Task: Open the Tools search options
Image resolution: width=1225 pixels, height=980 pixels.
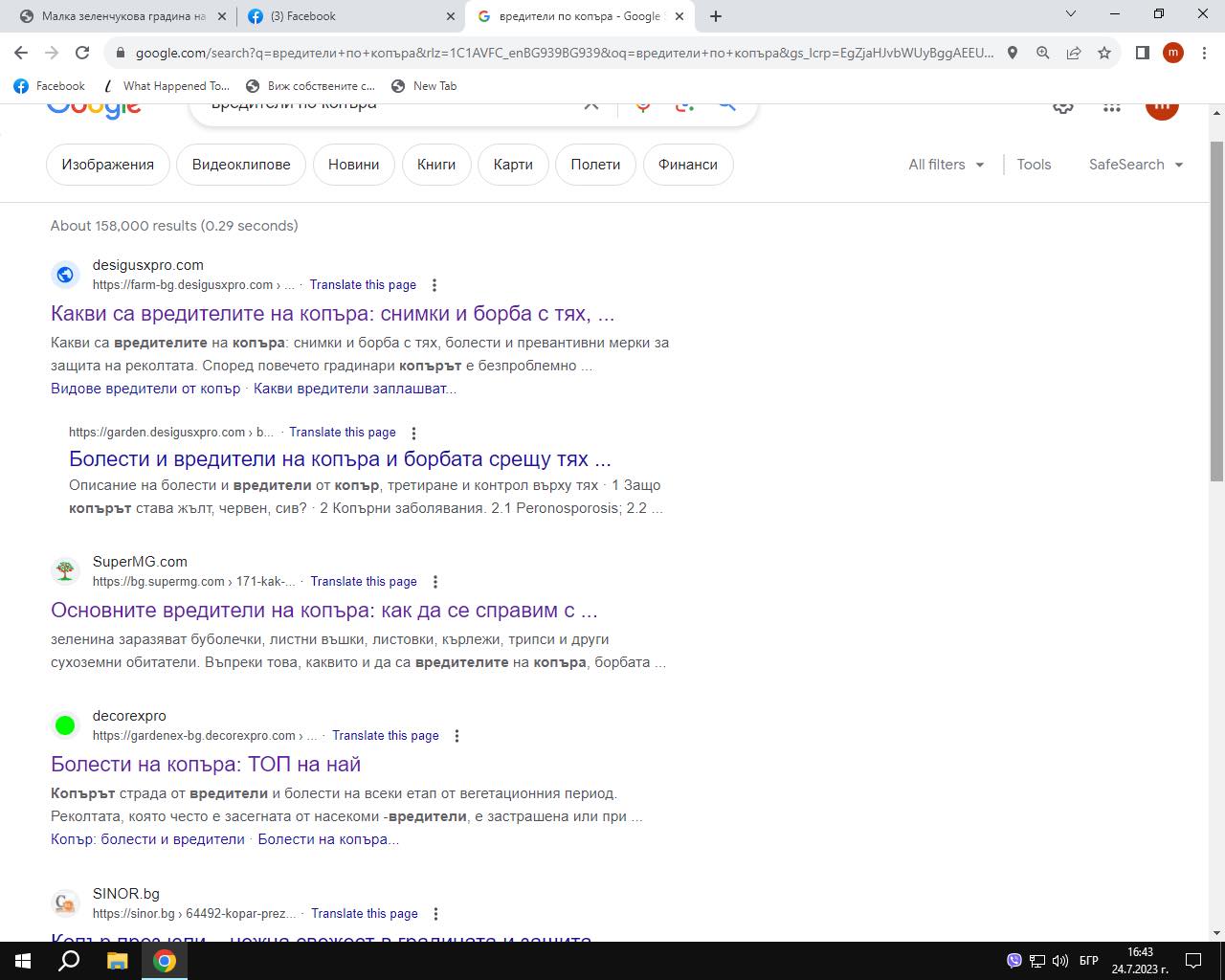Action: pyautogui.click(x=1034, y=165)
